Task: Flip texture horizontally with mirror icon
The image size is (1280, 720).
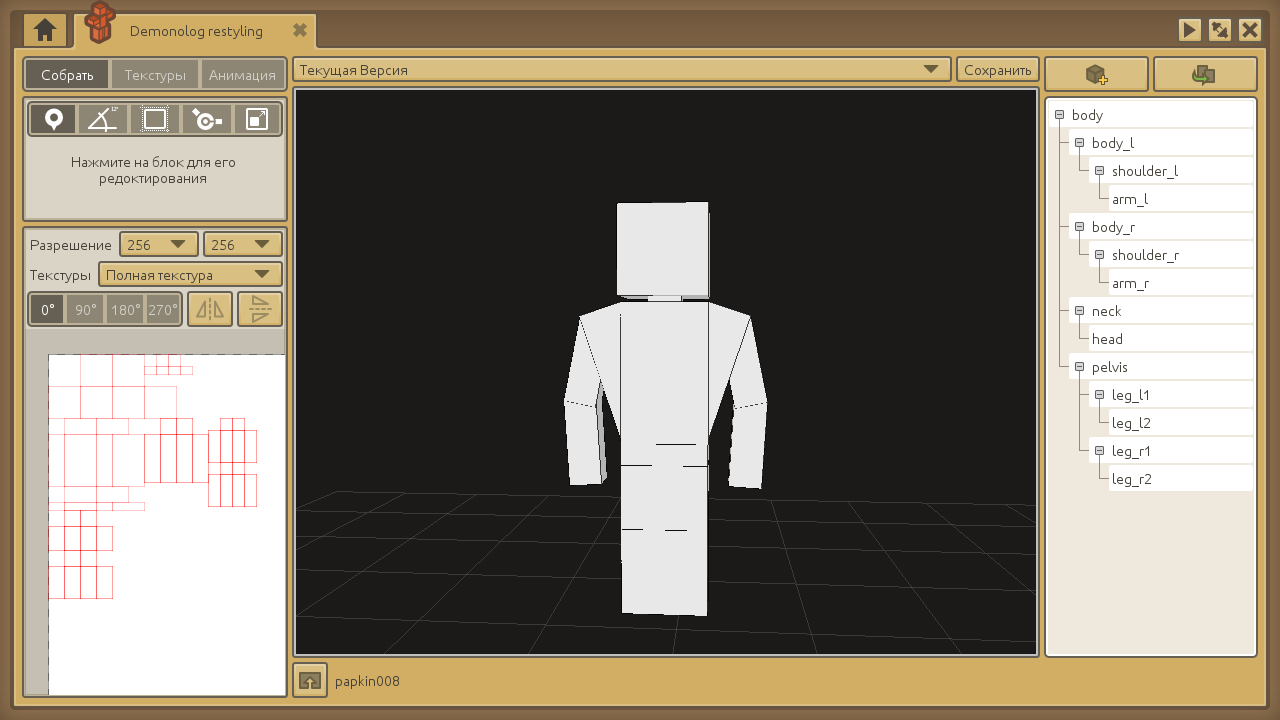Action: 210,310
